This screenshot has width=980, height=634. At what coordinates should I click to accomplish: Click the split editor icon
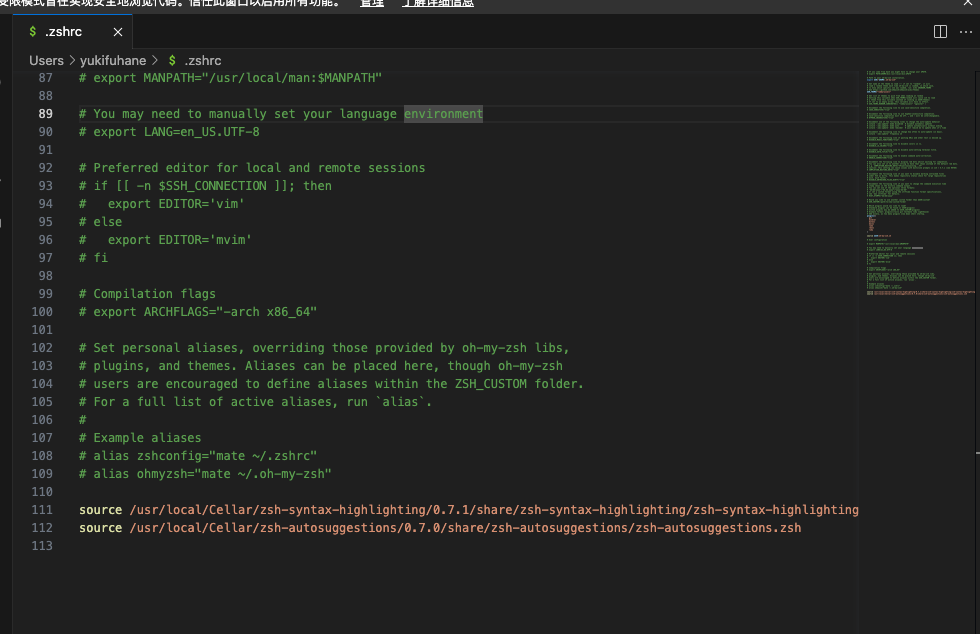click(940, 32)
